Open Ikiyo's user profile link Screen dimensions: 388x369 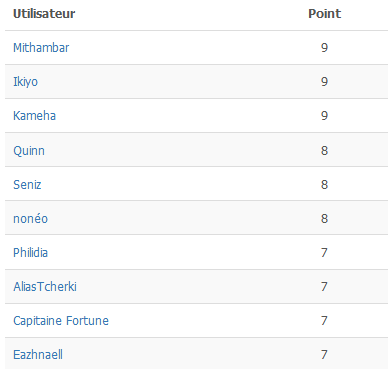(x=25, y=82)
